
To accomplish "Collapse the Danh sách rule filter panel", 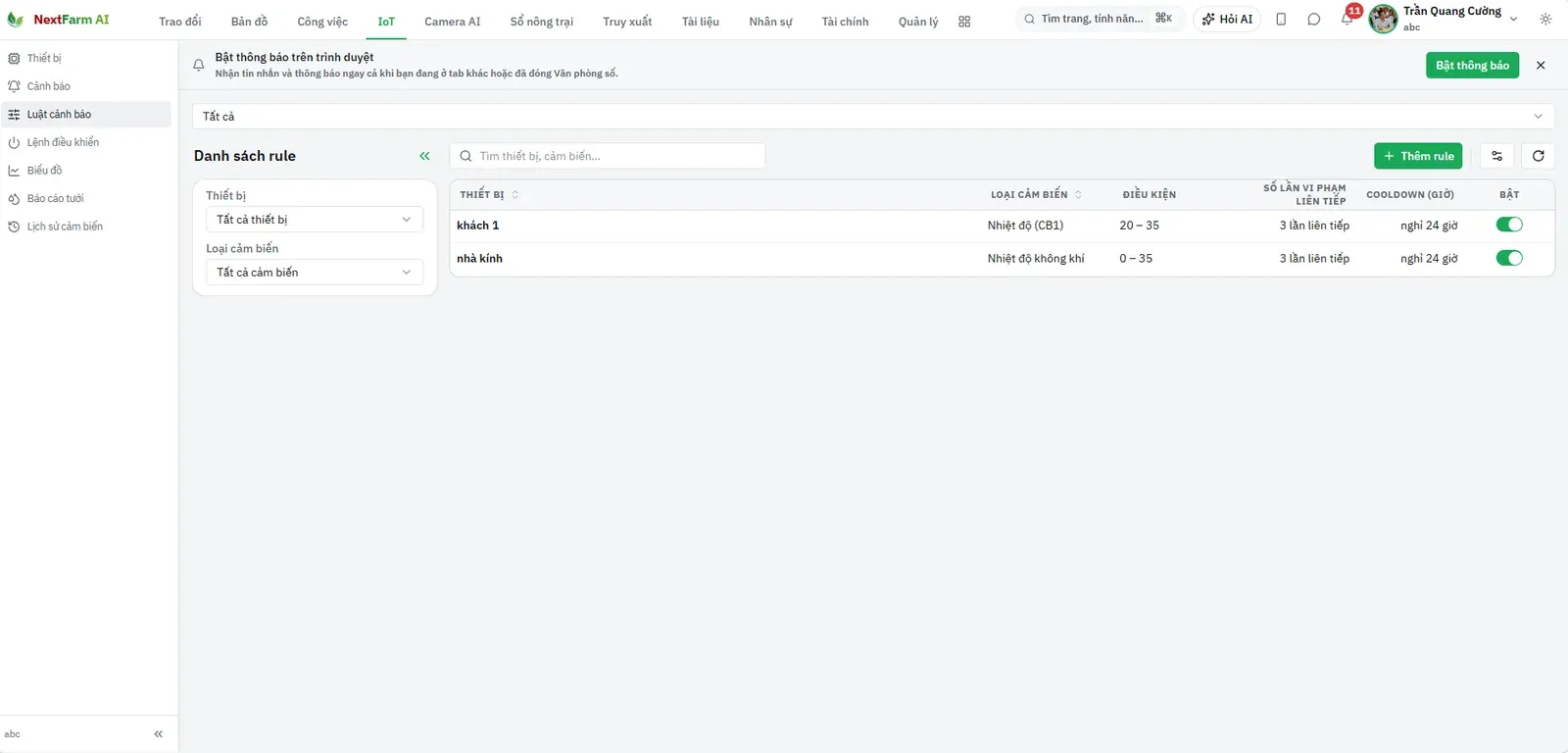I will [424, 156].
